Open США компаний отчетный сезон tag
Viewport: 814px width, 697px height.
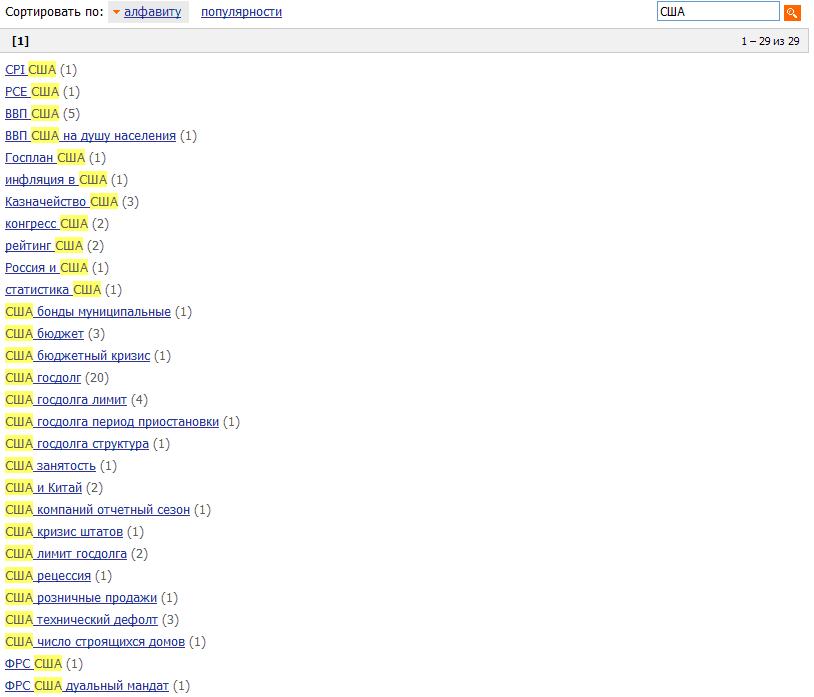click(97, 510)
